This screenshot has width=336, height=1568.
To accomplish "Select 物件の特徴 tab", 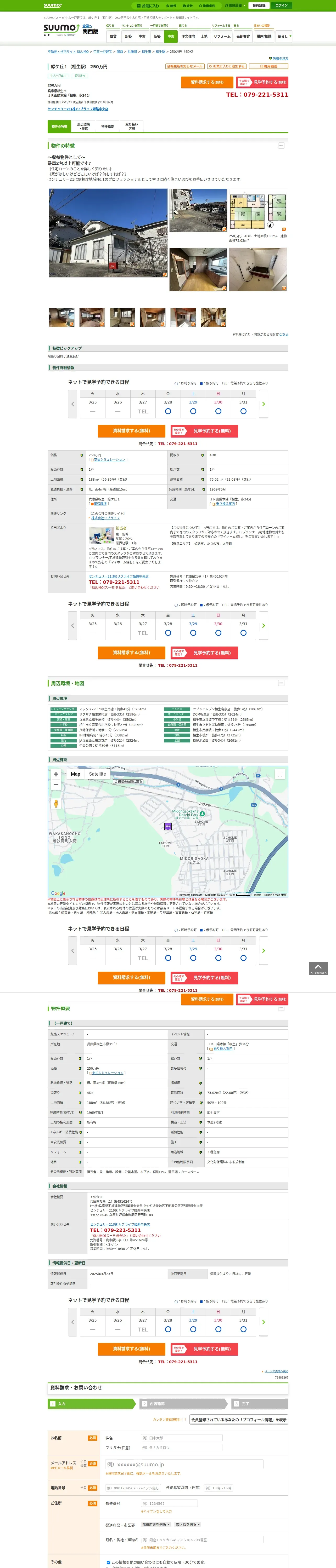I will point(59,126).
